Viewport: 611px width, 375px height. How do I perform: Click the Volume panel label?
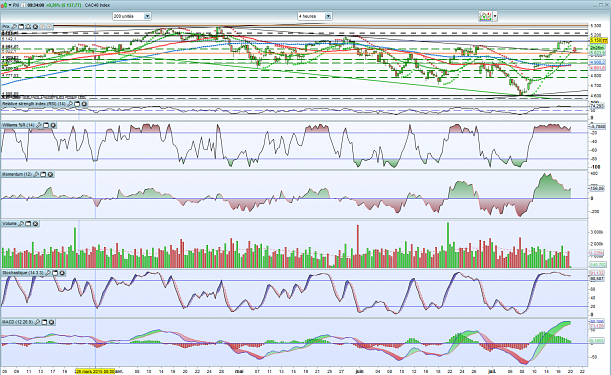tap(9, 224)
